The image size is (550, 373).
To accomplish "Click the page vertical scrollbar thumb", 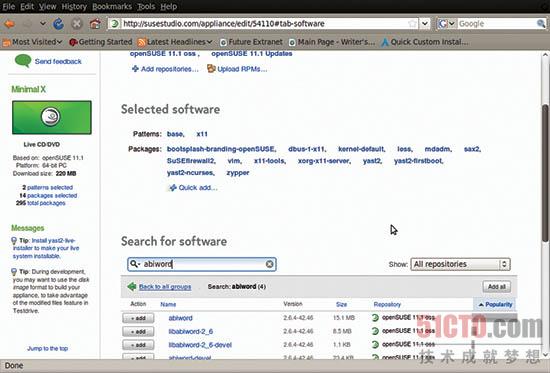I will pos(545,174).
